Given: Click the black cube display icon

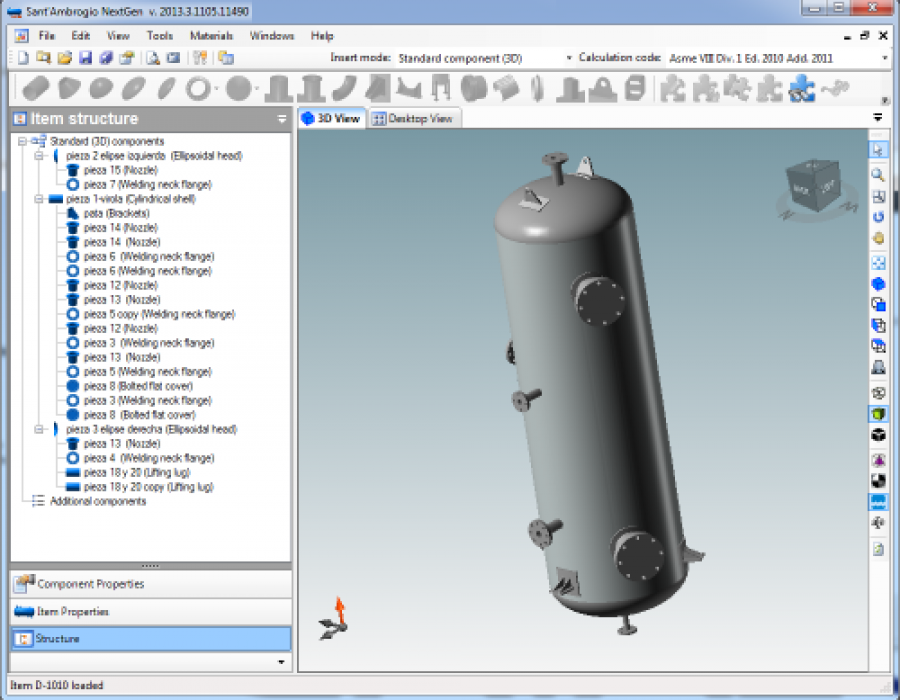Looking at the screenshot, I should [878, 435].
